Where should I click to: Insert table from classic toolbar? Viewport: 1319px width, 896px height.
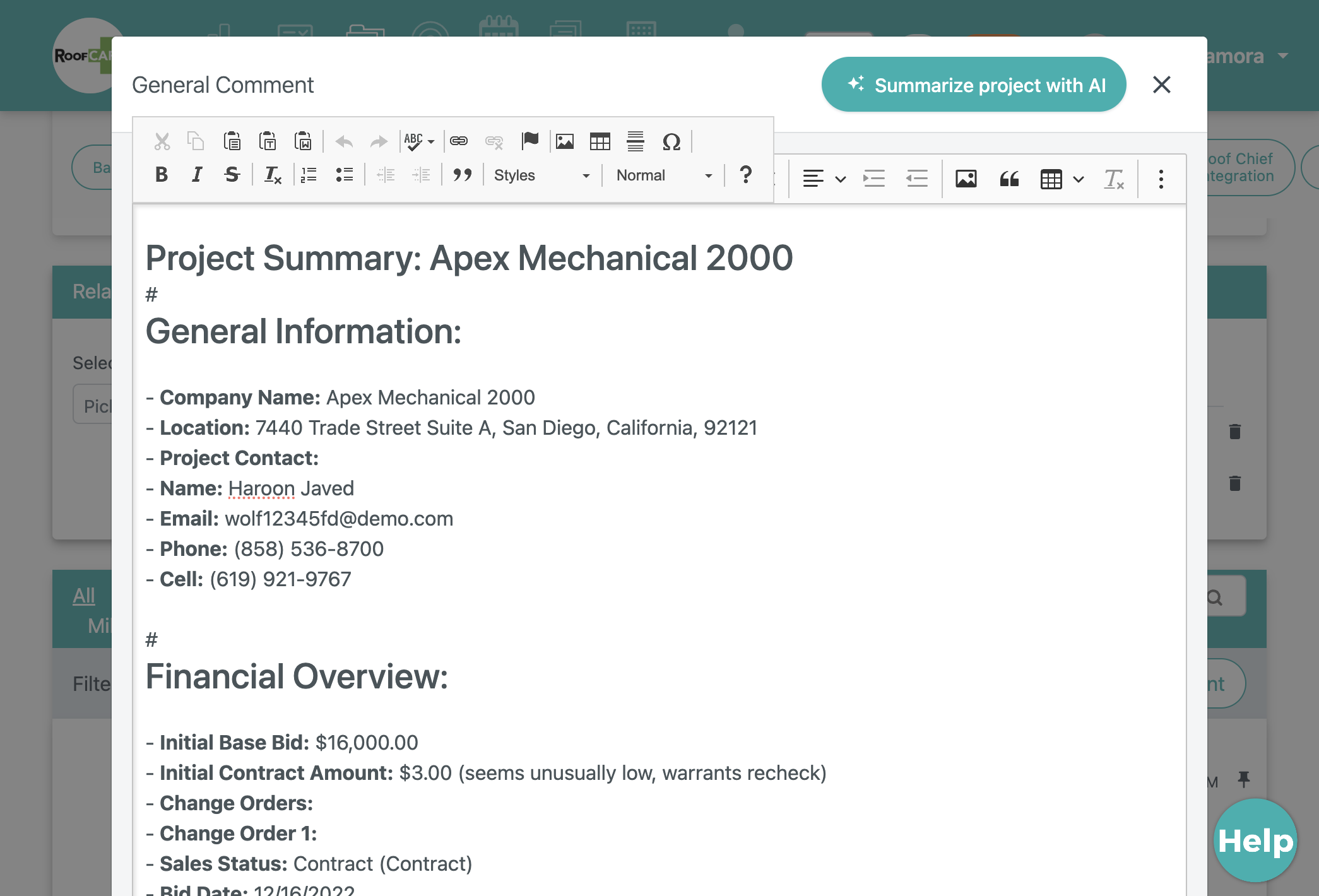coord(600,141)
